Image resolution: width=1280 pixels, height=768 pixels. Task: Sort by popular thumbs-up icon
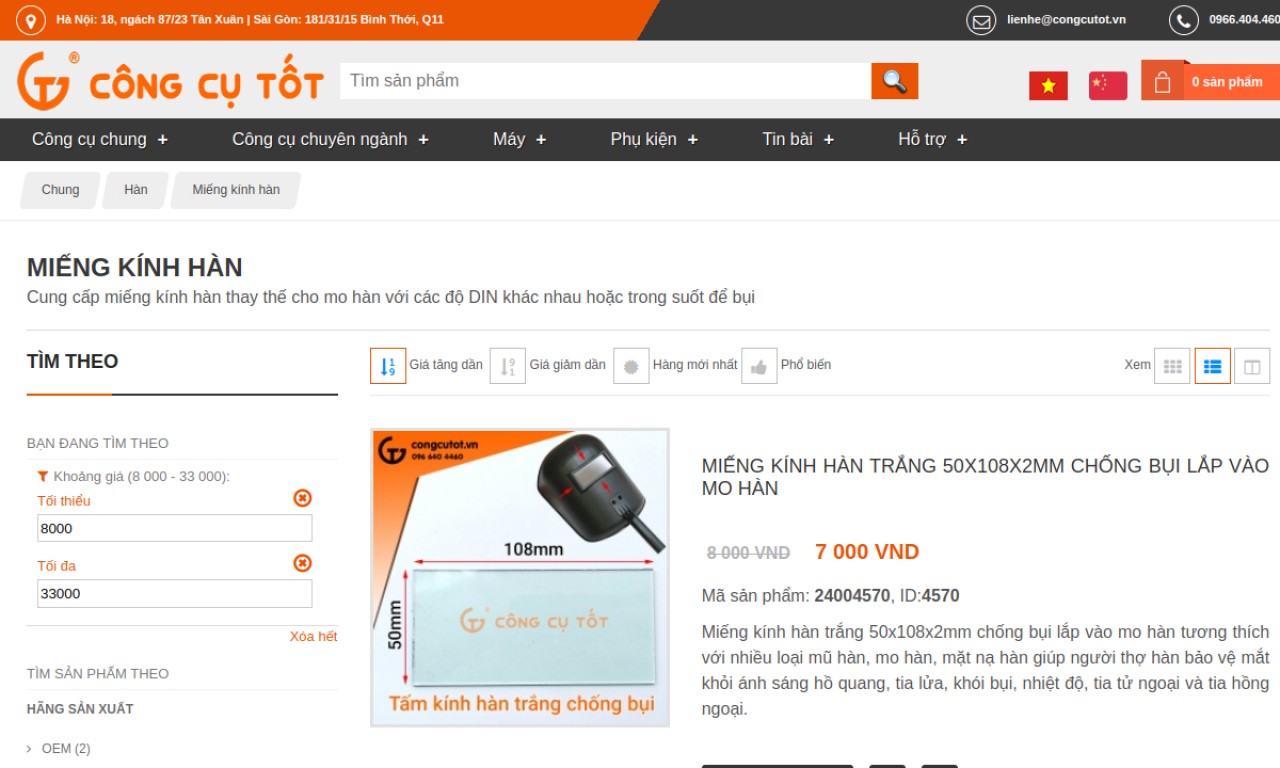(x=759, y=366)
